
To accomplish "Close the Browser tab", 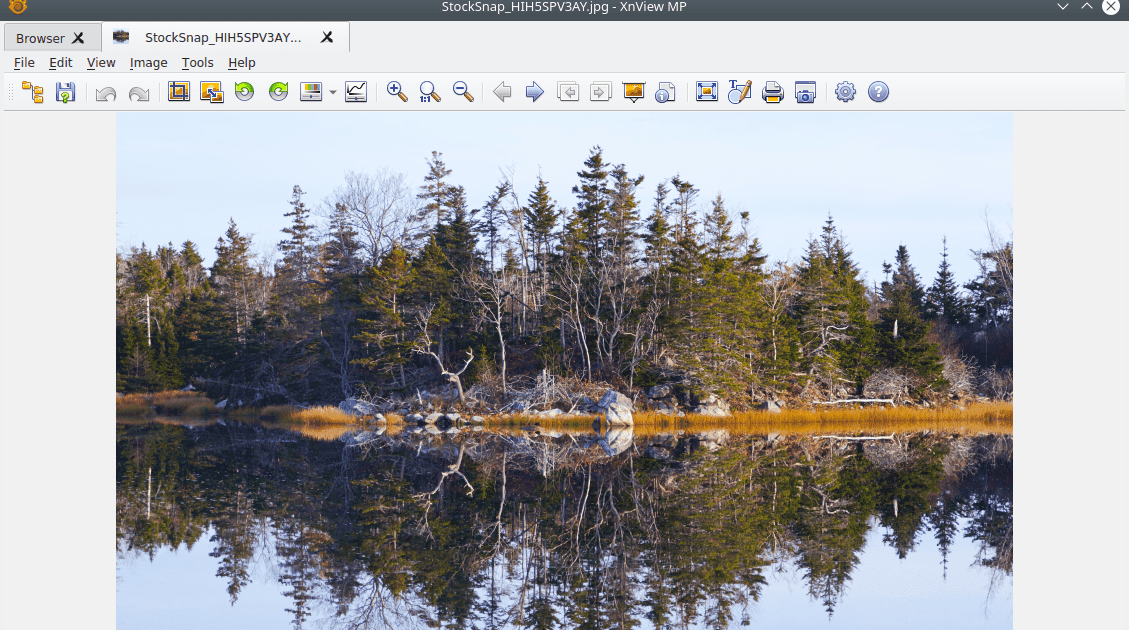I will pyautogui.click(x=78, y=38).
